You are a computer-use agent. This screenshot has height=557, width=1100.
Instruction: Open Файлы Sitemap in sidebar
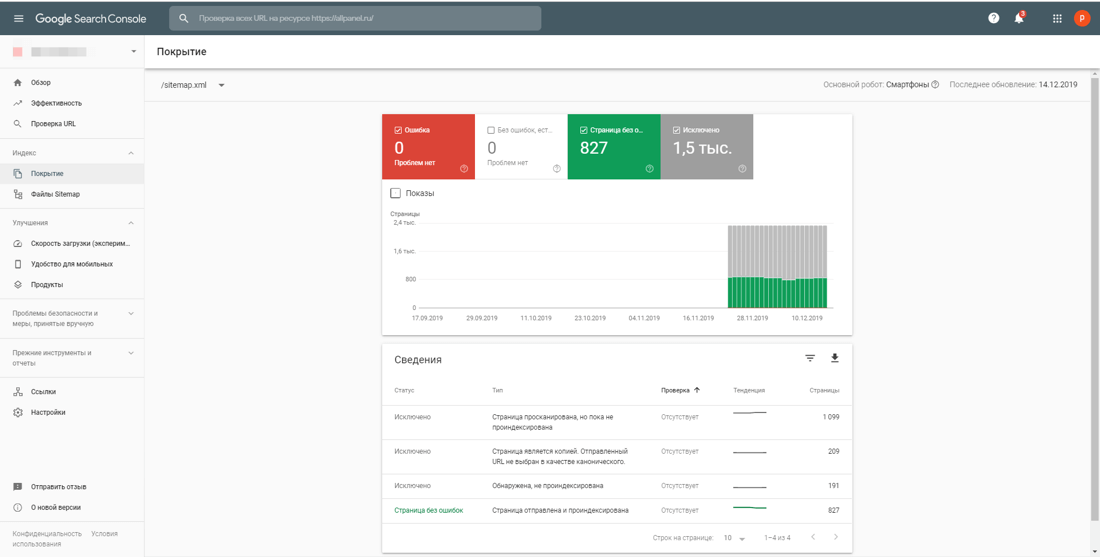tap(55, 194)
